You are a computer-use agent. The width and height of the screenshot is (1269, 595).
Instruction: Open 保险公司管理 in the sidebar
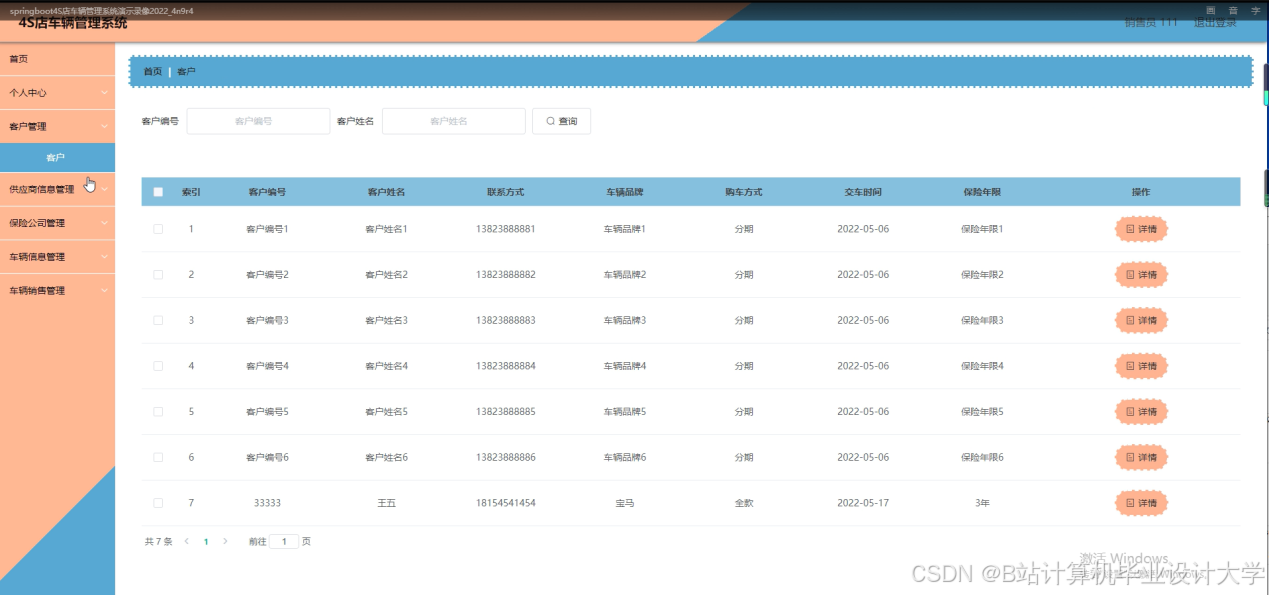tap(57, 223)
